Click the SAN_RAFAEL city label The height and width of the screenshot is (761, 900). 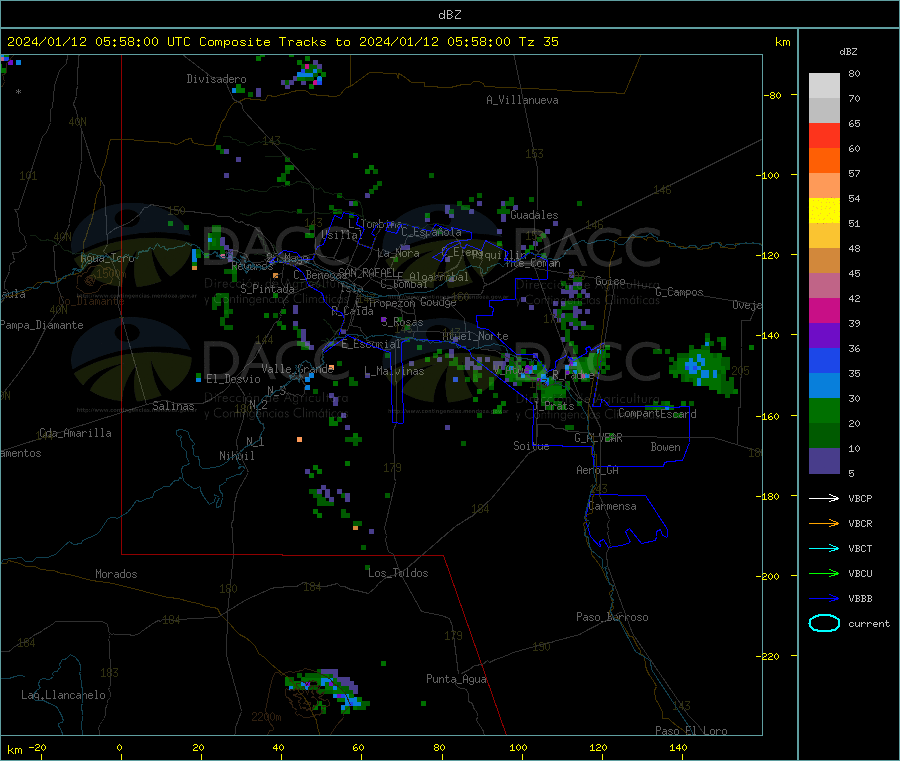[367, 272]
